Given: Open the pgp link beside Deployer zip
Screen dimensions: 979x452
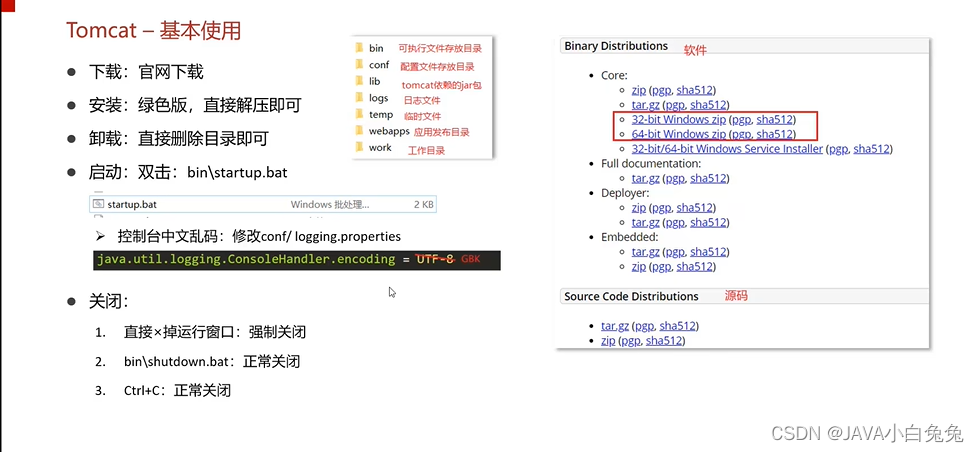Looking at the screenshot, I should [x=661, y=208].
